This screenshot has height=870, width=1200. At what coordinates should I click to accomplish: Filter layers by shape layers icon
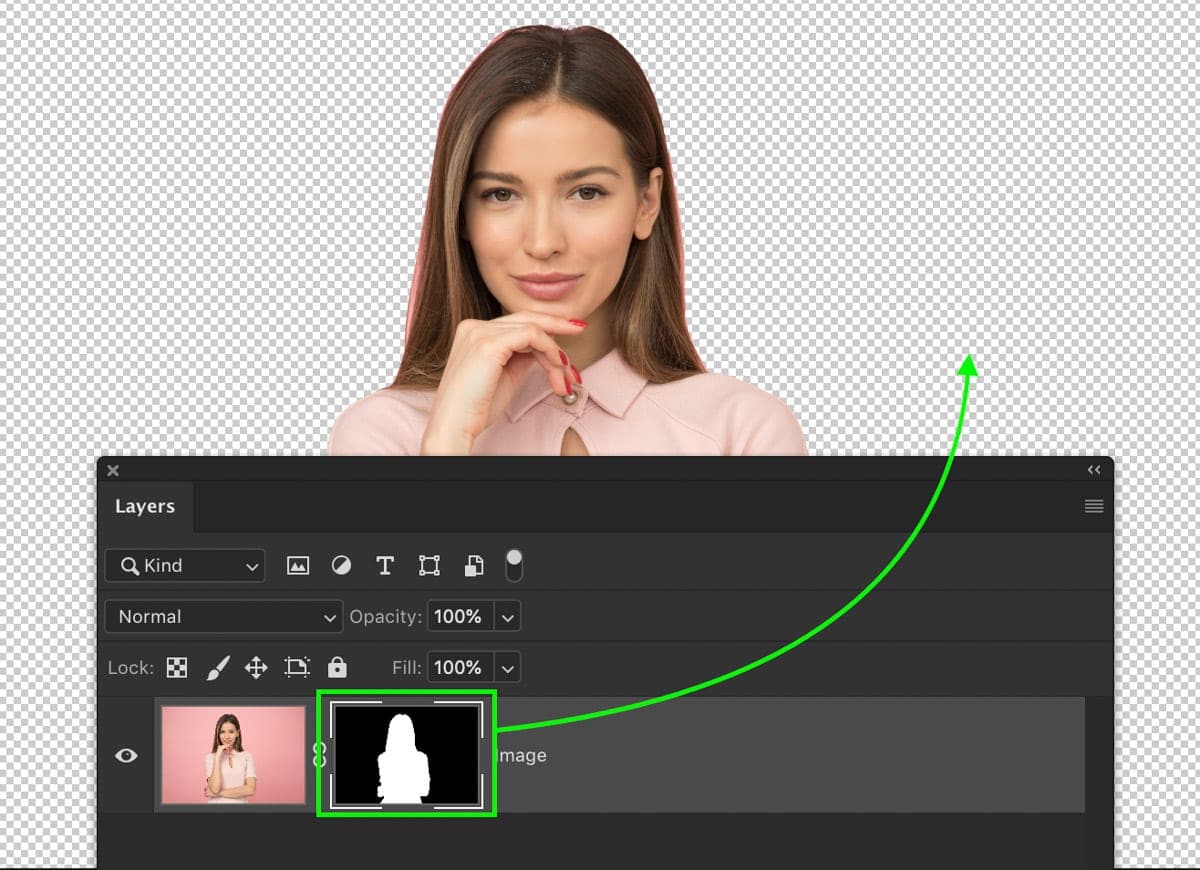pos(429,566)
